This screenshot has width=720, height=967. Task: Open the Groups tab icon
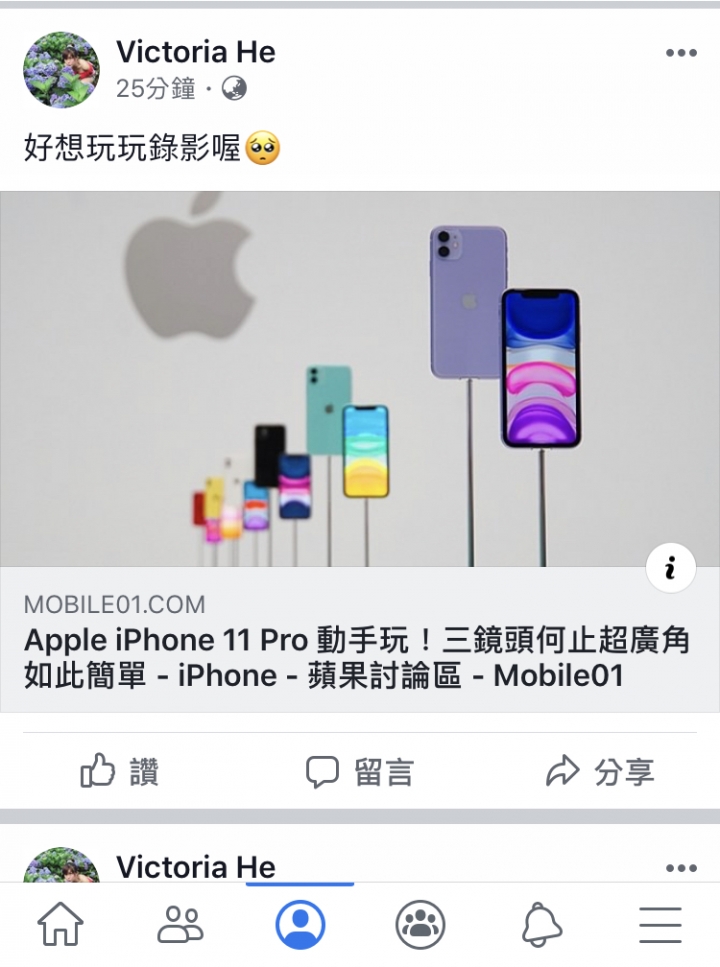(420, 924)
